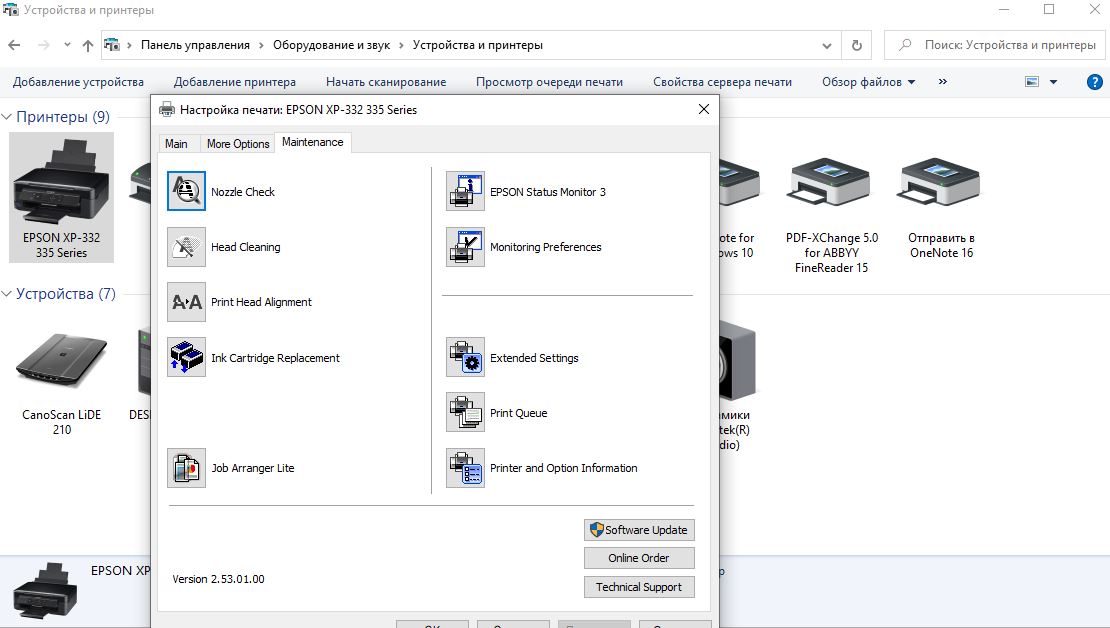The image size is (1110, 628).
Task: Click Просмотр очереди печати in toolbar
Action: [549, 82]
